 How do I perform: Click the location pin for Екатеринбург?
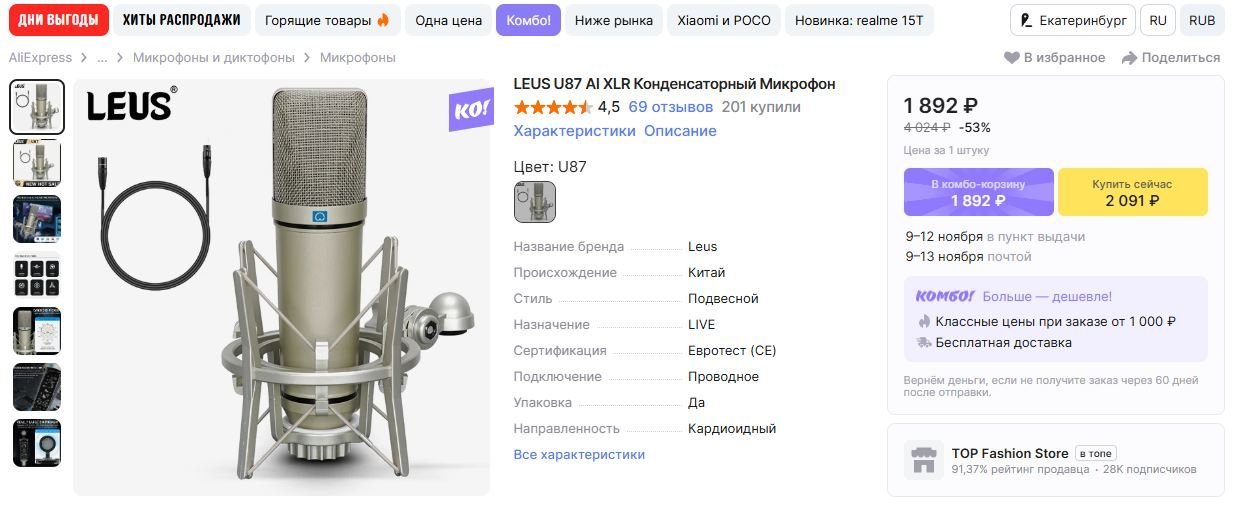pos(1026,20)
